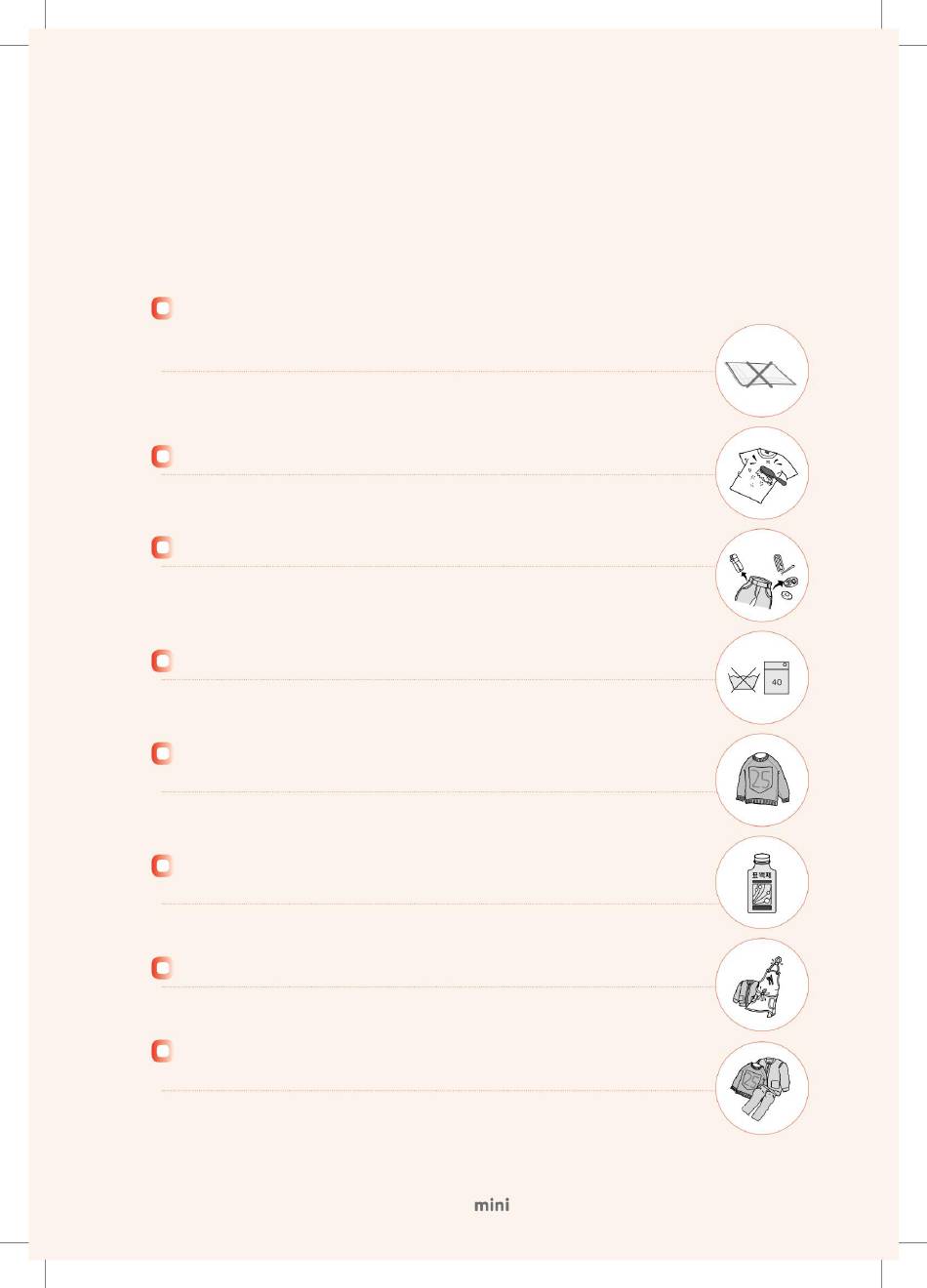Click bullet marker beside the wash symbols
Screen dimensions: 927x1288
click(162, 662)
